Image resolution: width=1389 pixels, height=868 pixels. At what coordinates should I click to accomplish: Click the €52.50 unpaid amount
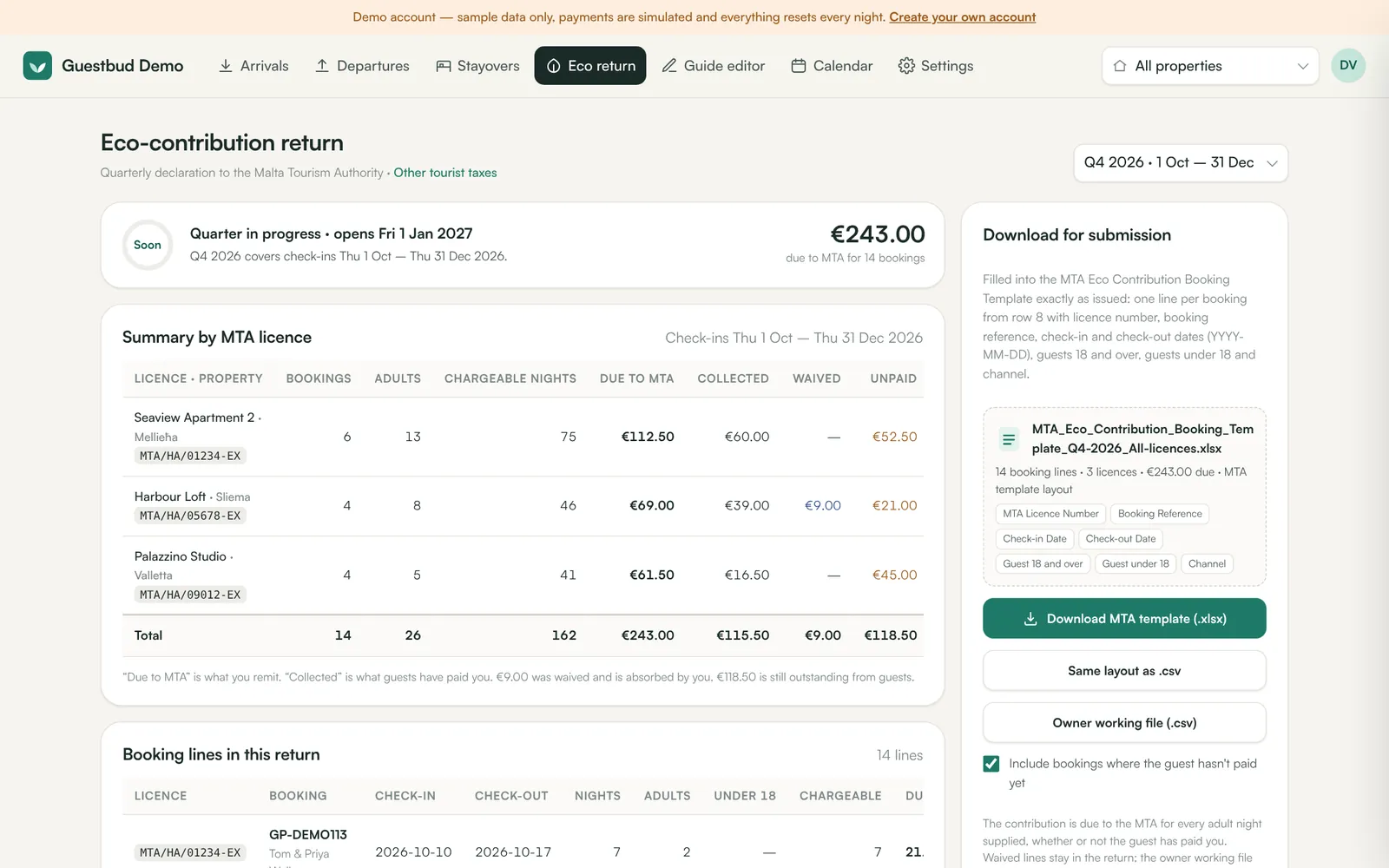894,437
